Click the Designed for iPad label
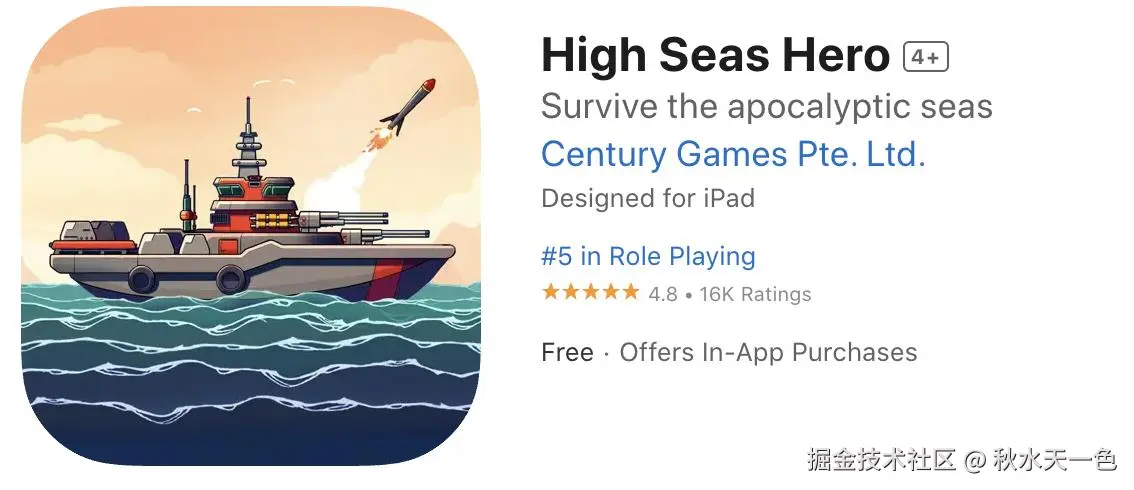The image size is (1134, 490). pyautogui.click(x=648, y=198)
